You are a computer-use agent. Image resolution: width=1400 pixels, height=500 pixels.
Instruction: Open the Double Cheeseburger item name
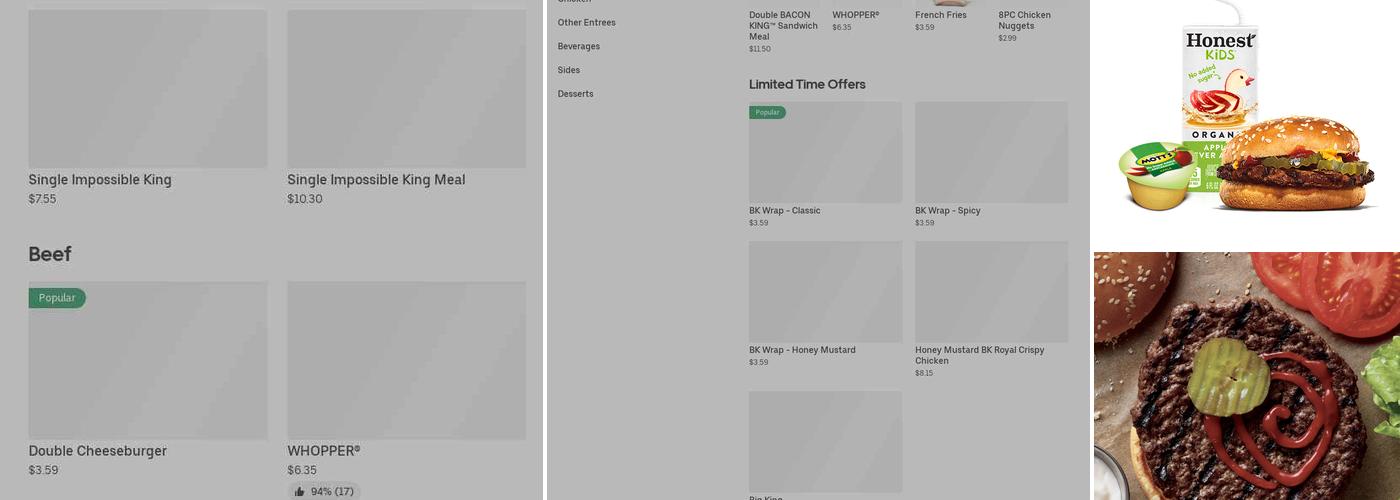click(97, 451)
